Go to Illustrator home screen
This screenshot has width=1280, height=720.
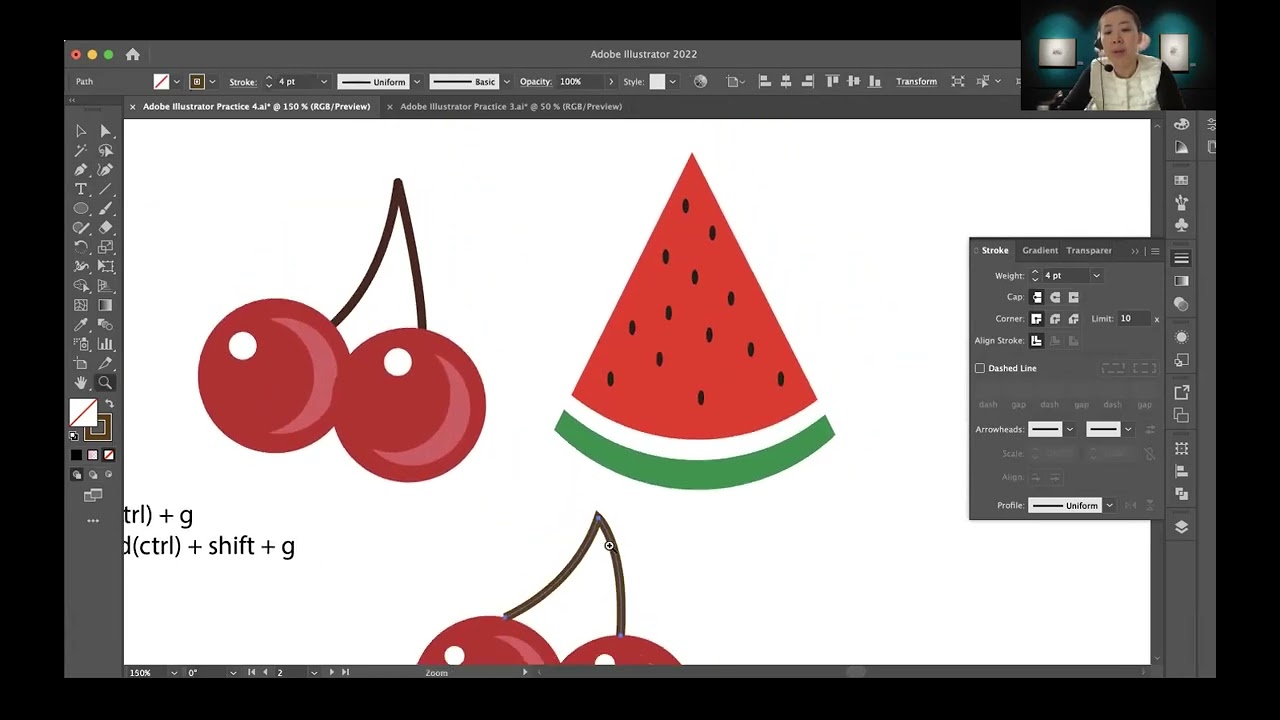pyautogui.click(x=132, y=54)
